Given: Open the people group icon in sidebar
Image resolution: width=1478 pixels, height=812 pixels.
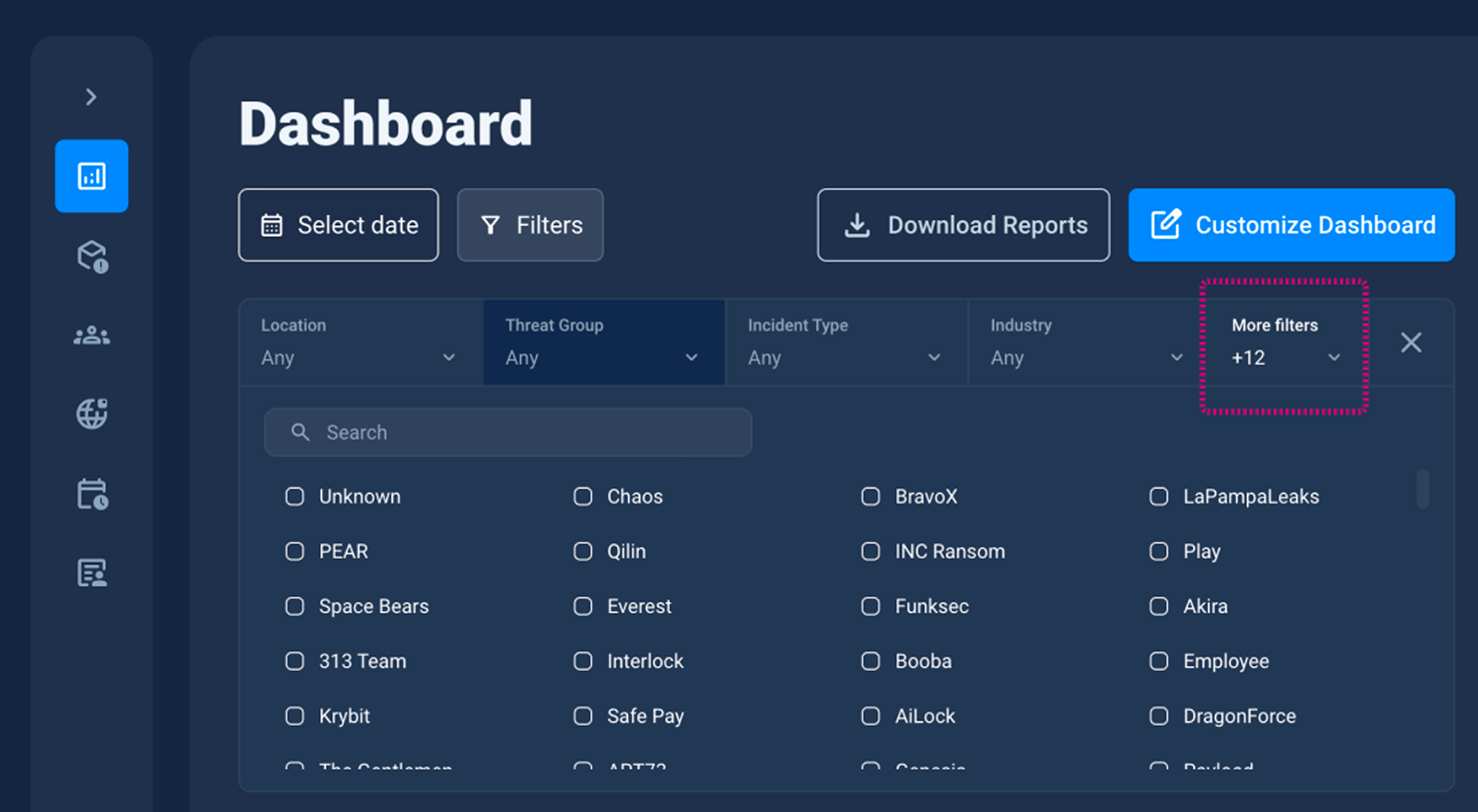Looking at the screenshot, I should [92, 335].
